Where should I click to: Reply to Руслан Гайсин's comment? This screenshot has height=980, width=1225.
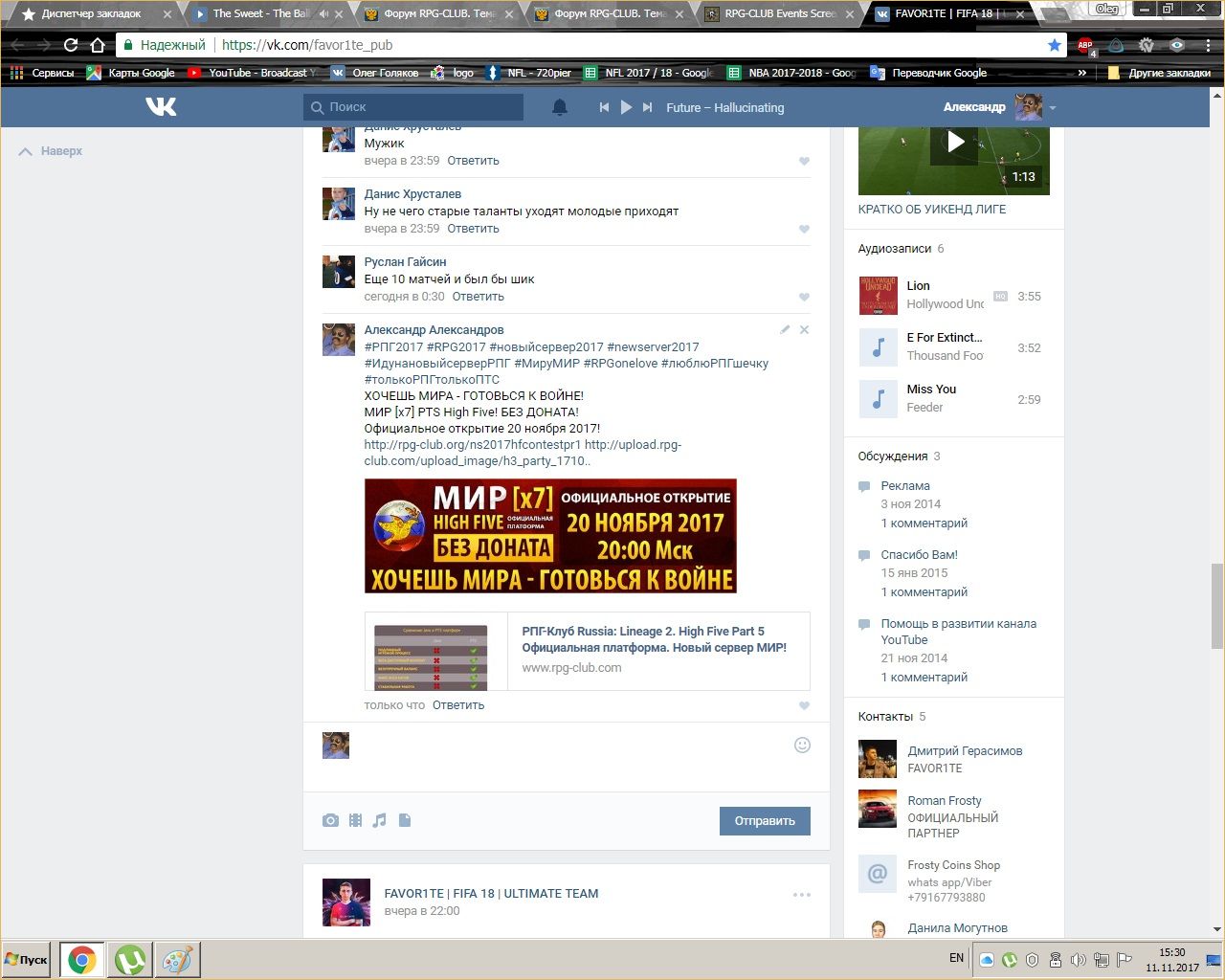tap(478, 297)
